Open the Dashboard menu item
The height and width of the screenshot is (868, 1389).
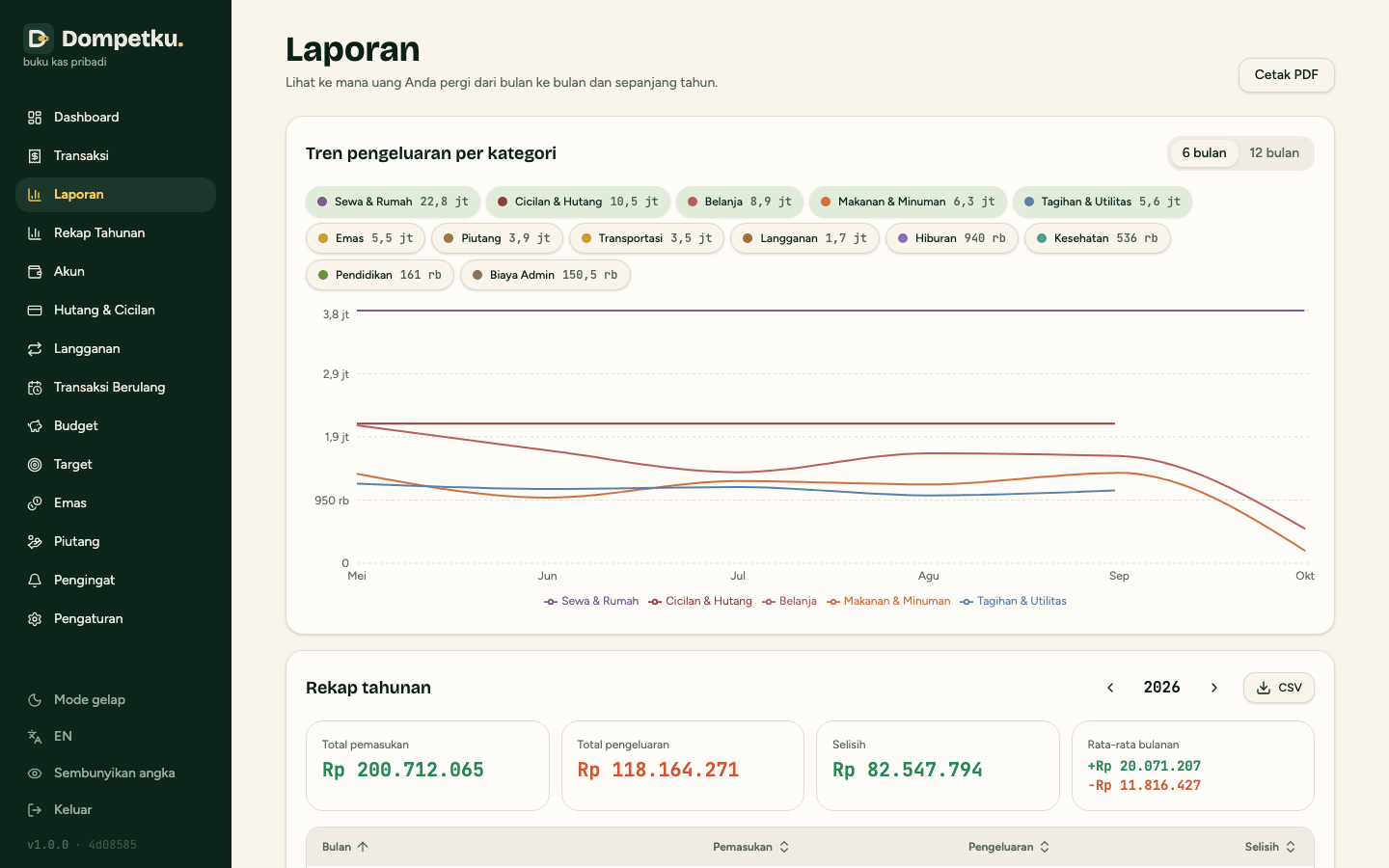tap(116, 118)
